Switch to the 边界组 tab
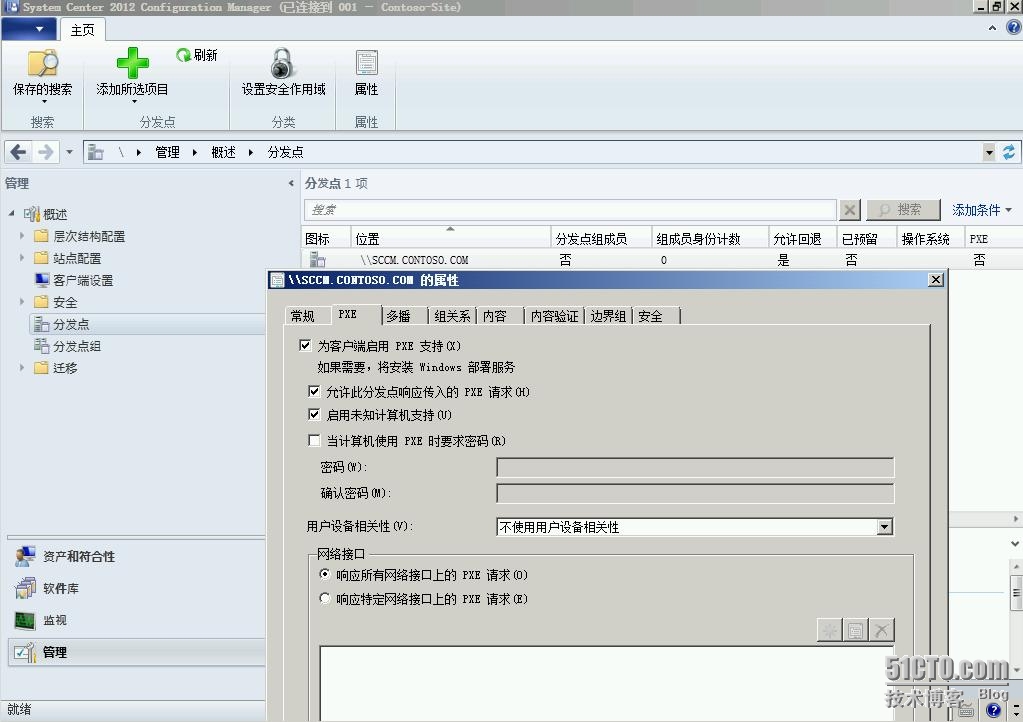Screen dimensions: 1023x722 coord(608,316)
